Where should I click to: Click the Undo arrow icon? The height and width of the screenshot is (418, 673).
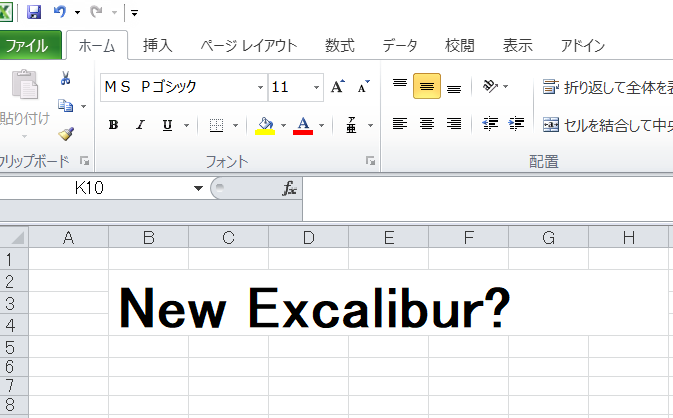coord(60,12)
